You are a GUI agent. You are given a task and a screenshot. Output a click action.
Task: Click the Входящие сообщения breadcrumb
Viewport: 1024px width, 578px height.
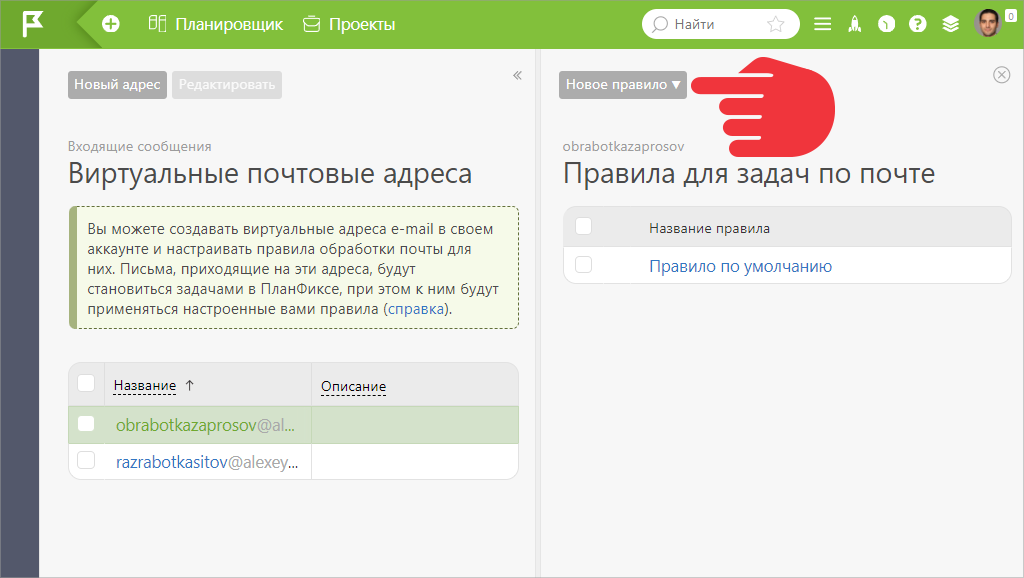point(140,146)
